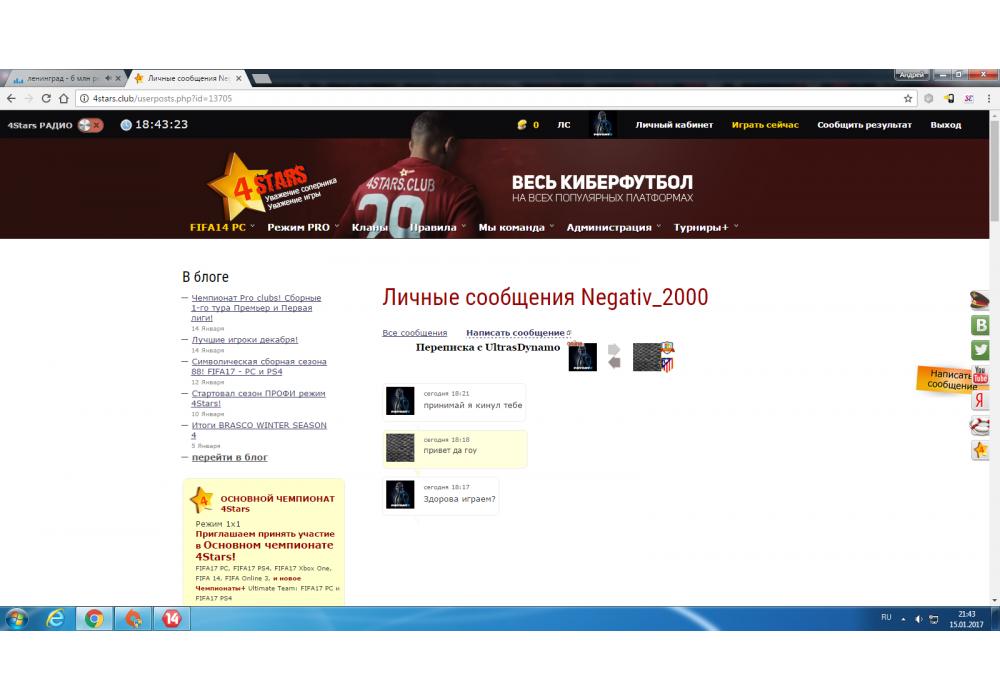Click the user avatar in the top bar

click(602, 124)
